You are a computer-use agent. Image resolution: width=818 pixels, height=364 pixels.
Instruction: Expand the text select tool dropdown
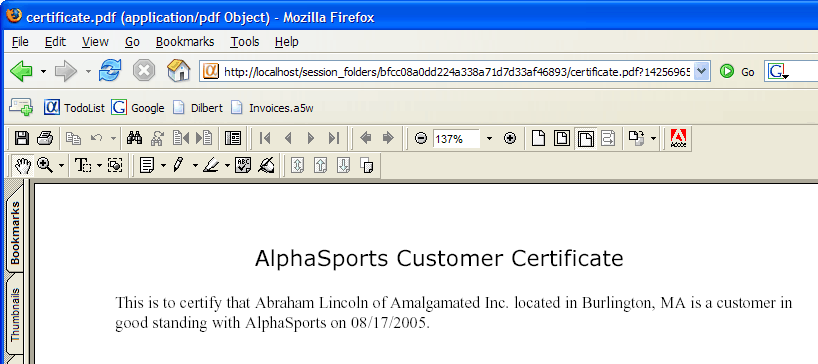(x=99, y=166)
